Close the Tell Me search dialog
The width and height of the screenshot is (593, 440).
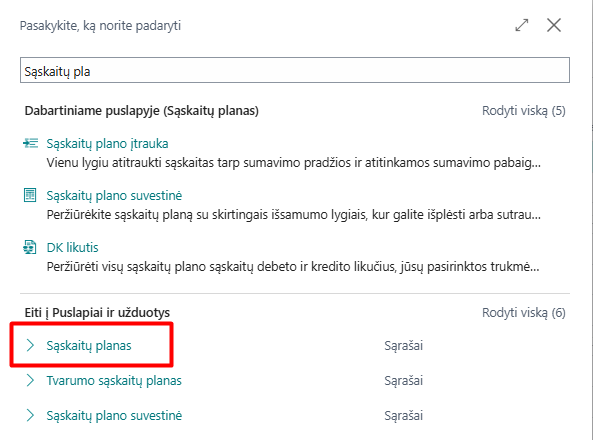click(x=554, y=25)
